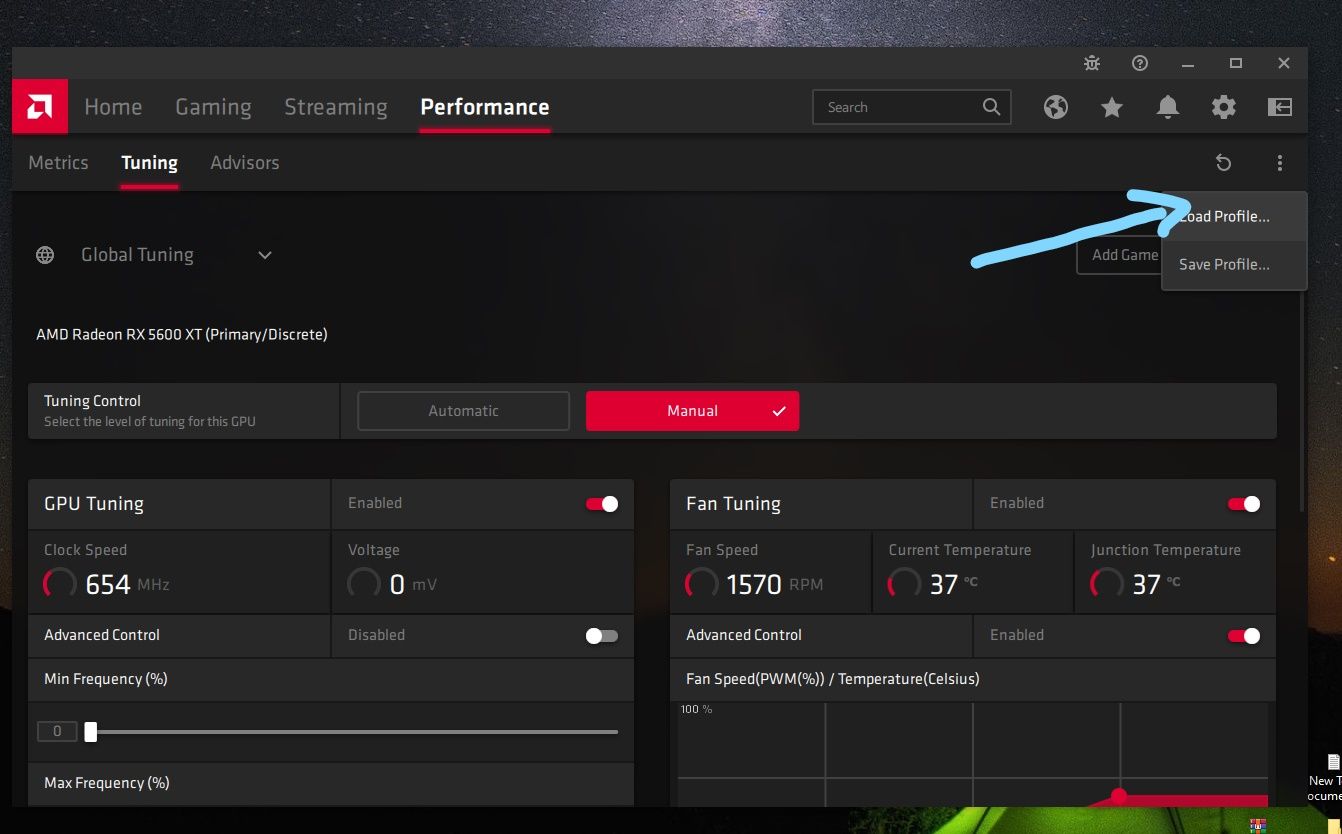Click the Junction Temperature gauge icon
The image size is (1342, 834).
click(x=1106, y=584)
